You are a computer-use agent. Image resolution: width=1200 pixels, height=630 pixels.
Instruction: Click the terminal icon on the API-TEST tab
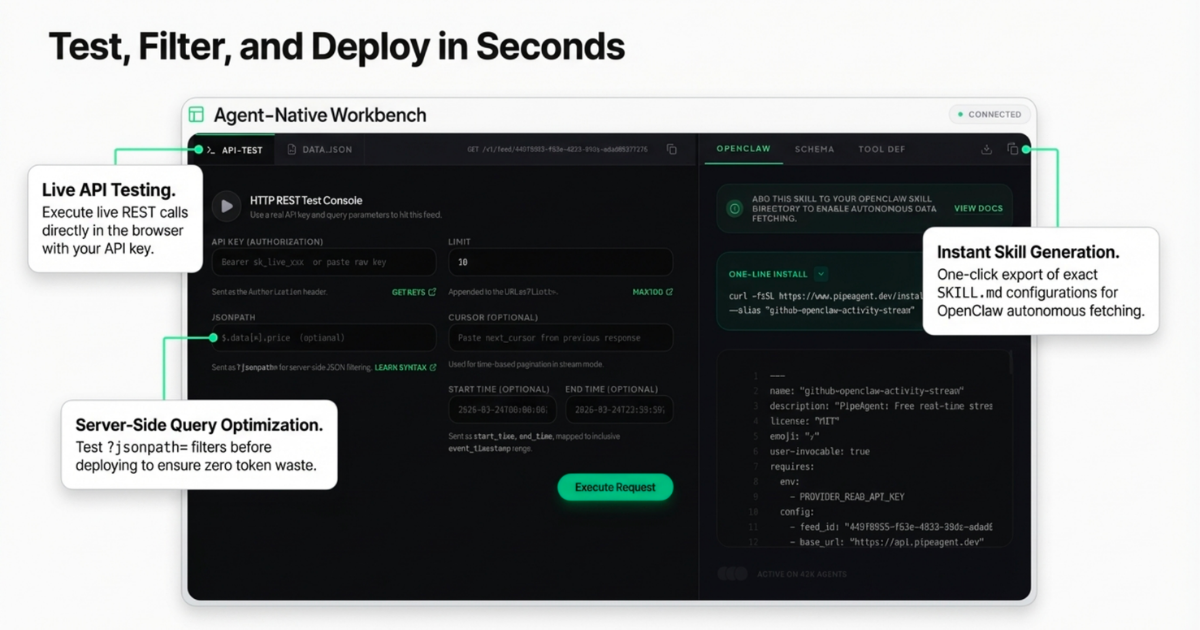tap(210, 148)
